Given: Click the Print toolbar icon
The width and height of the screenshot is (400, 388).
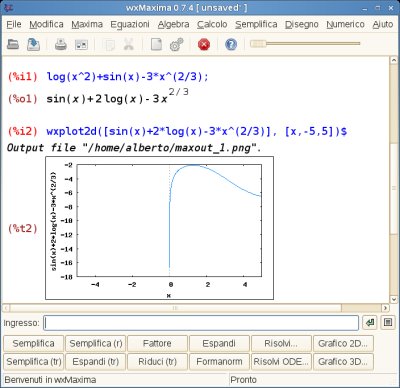Looking at the screenshot, I should point(61,44).
